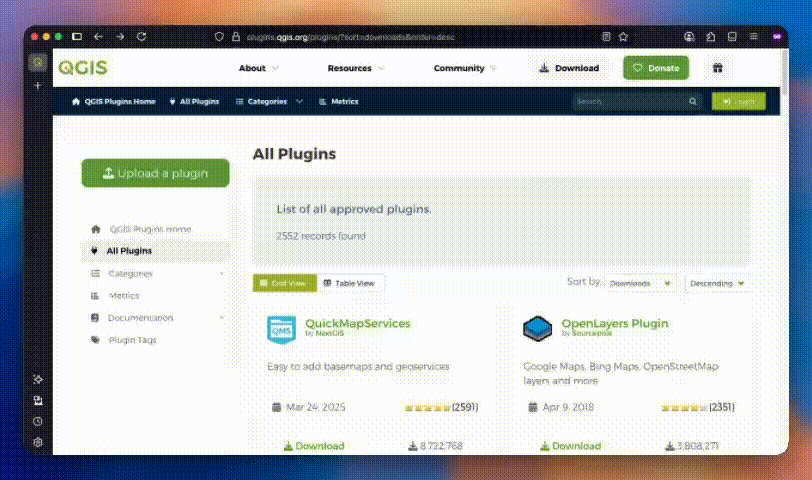Click the Upload a plugin button
The image size is (812, 480).
pyautogui.click(x=155, y=173)
